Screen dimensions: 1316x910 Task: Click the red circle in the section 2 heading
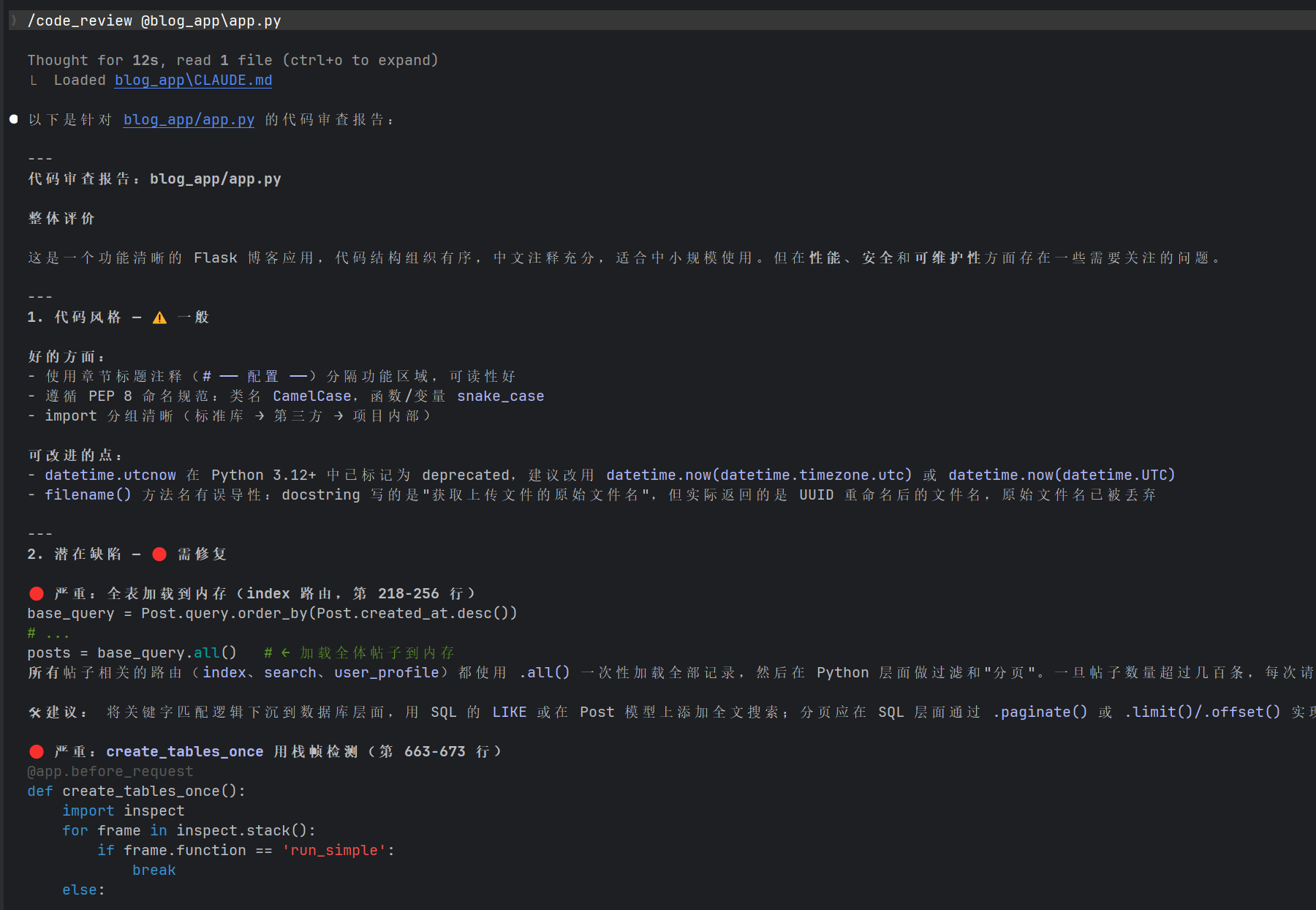159,554
